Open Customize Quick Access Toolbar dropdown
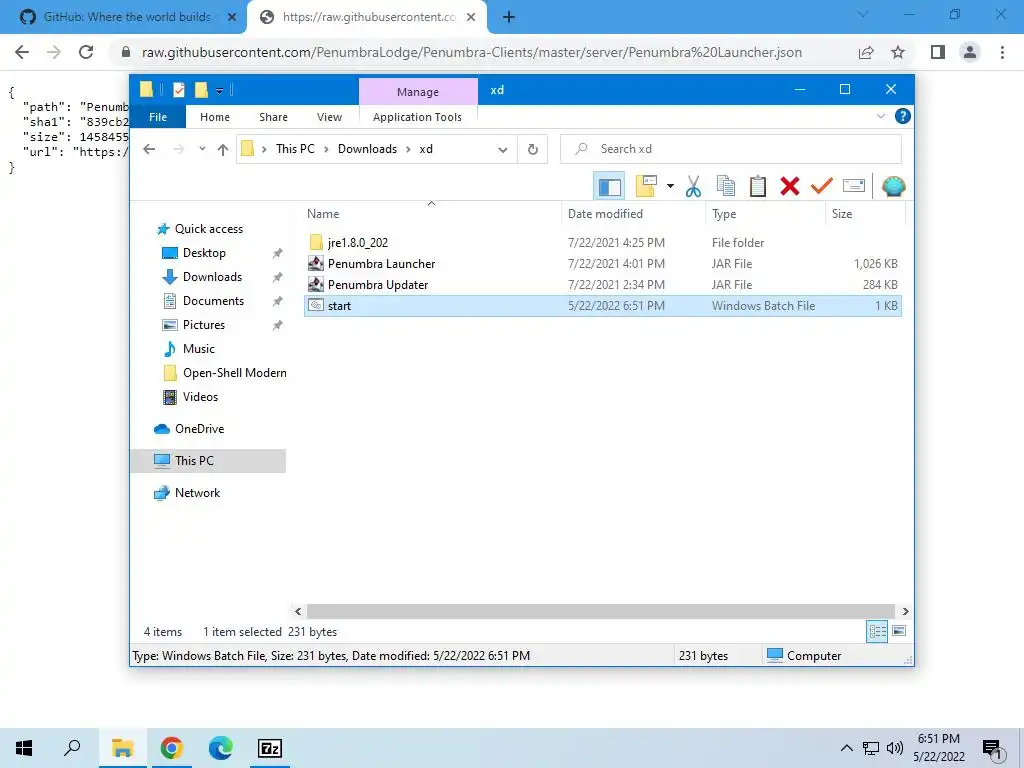 click(219, 91)
